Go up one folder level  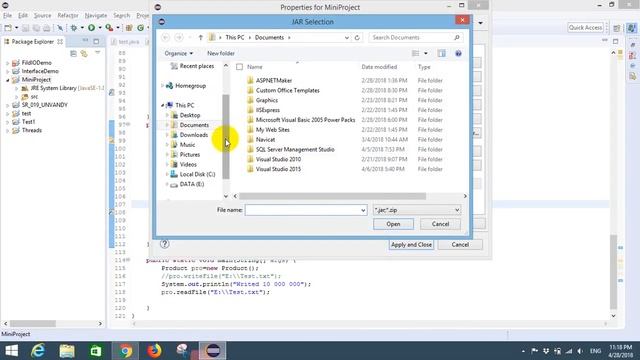(x=200, y=38)
